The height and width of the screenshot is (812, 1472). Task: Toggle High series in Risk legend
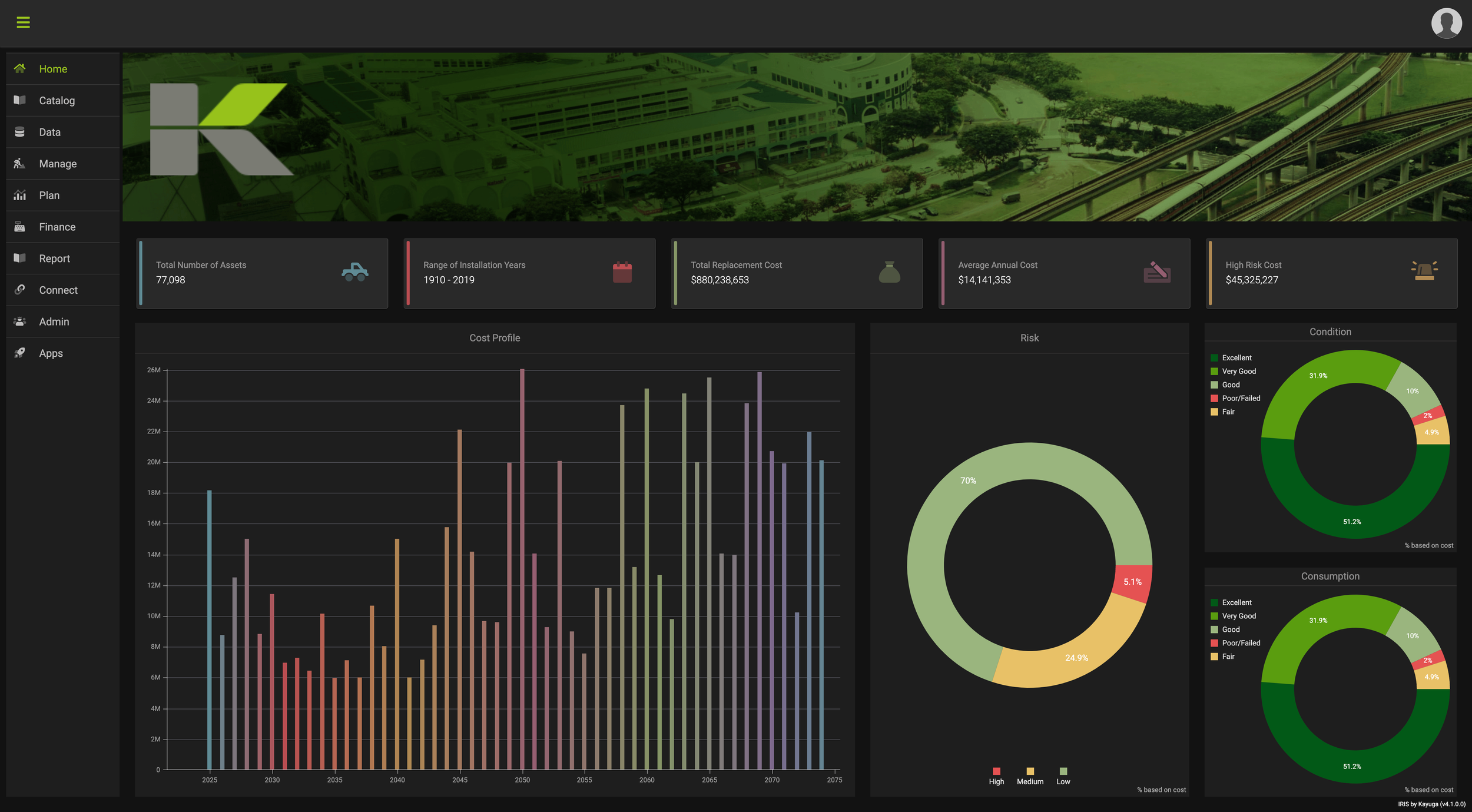(x=996, y=771)
